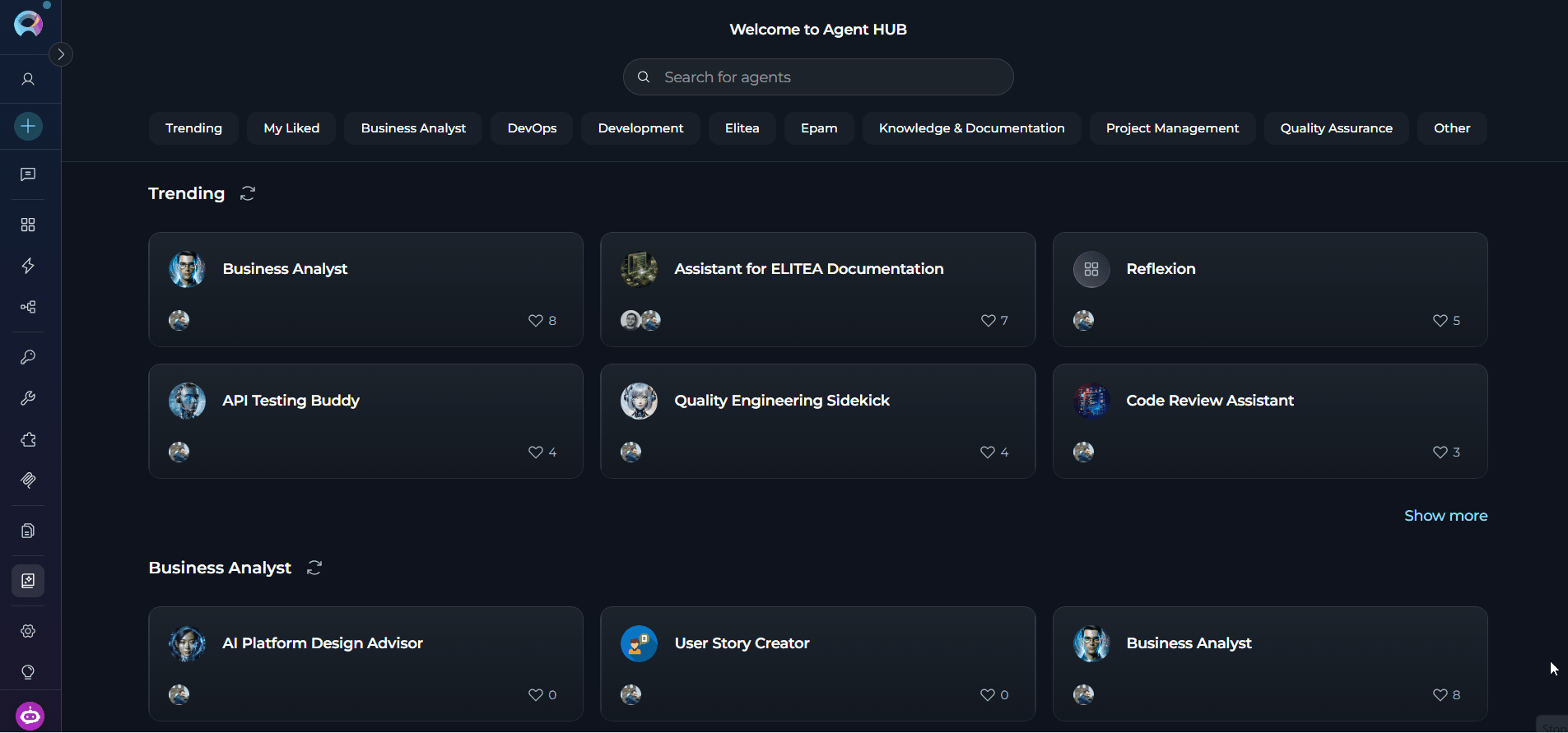
Task: Like the Code Review Assistant agent
Action: coord(1440,452)
